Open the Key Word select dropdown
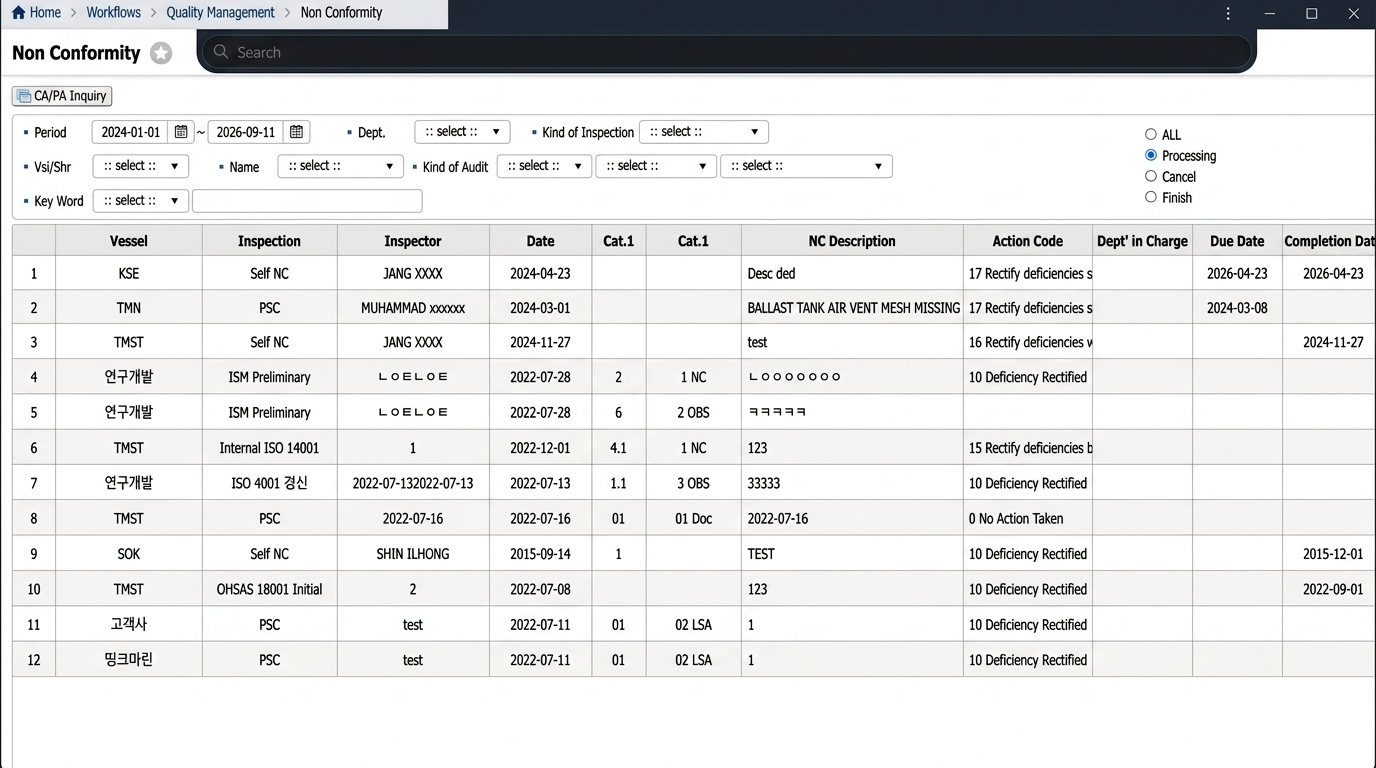Image resolution: width=1376 pixels, height=768 pixels. coord(141,201)
